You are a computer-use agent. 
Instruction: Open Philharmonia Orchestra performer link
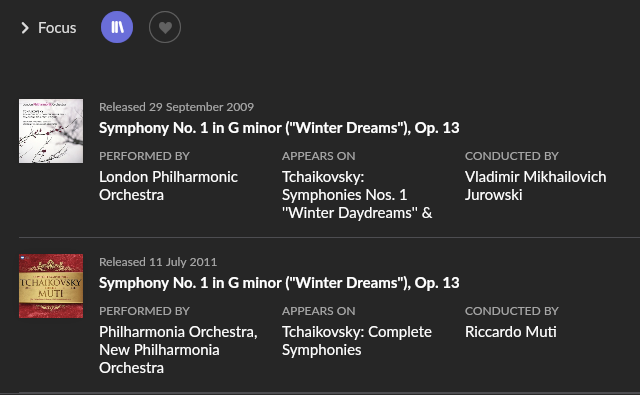[178, 332]
